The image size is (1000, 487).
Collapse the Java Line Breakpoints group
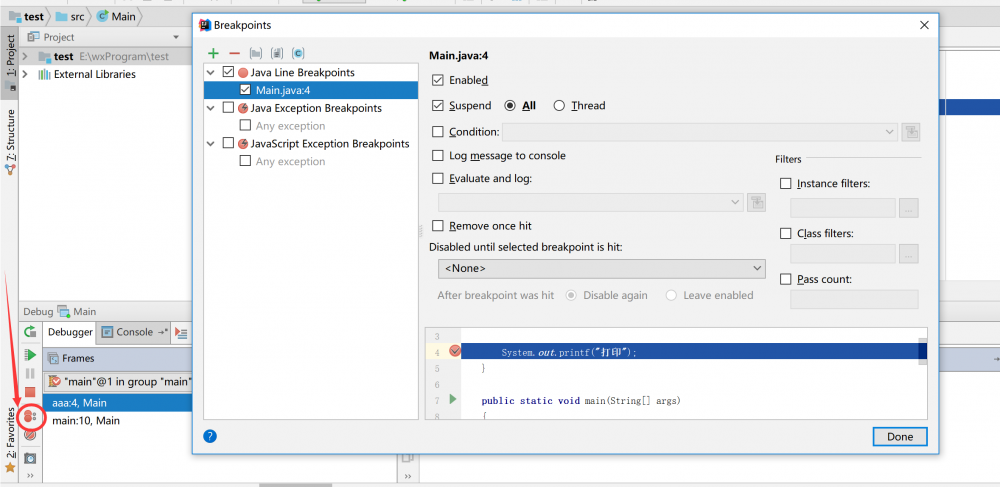pyautogui.click(x=210, y=73)
